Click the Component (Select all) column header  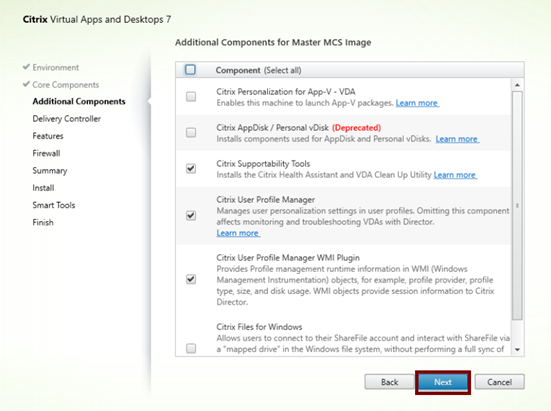click(258, 70)
